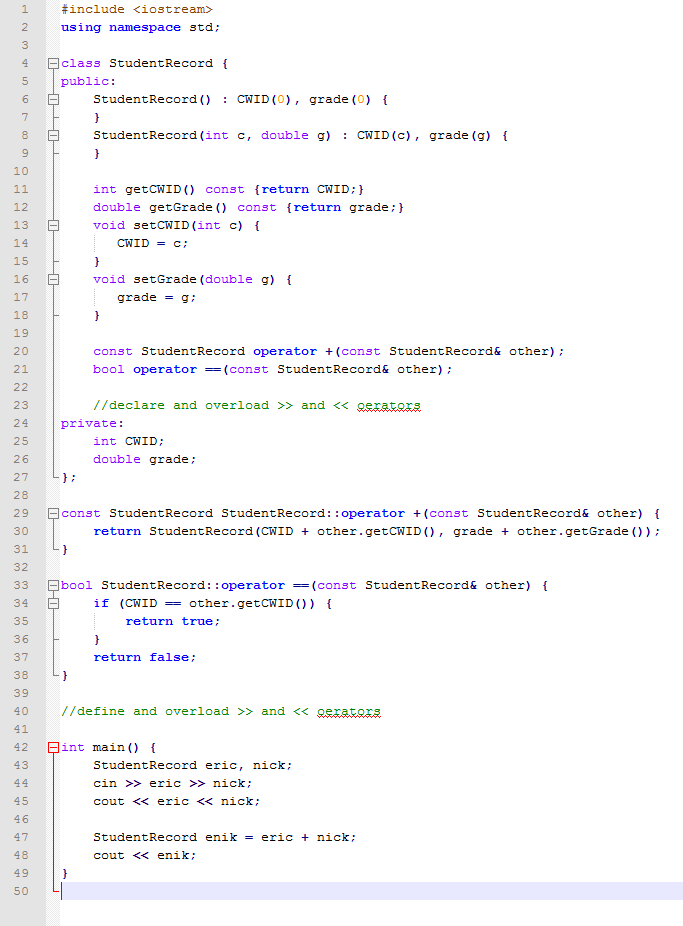Collapse the bool operator == definition fold
Image resolution: width=683 pixels, height=926 pixels.
pos(53,585)
